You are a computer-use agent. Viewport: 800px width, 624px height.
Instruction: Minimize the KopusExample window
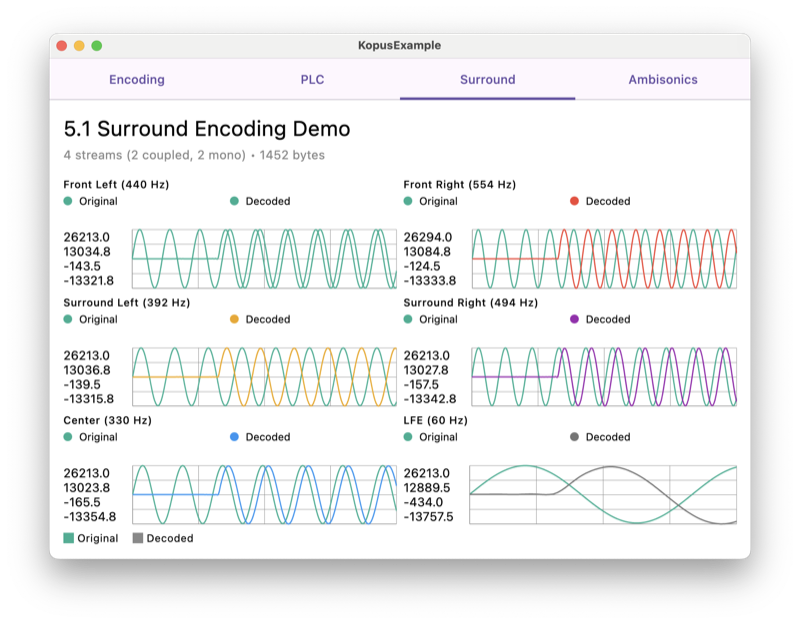[x=79, y=46]
